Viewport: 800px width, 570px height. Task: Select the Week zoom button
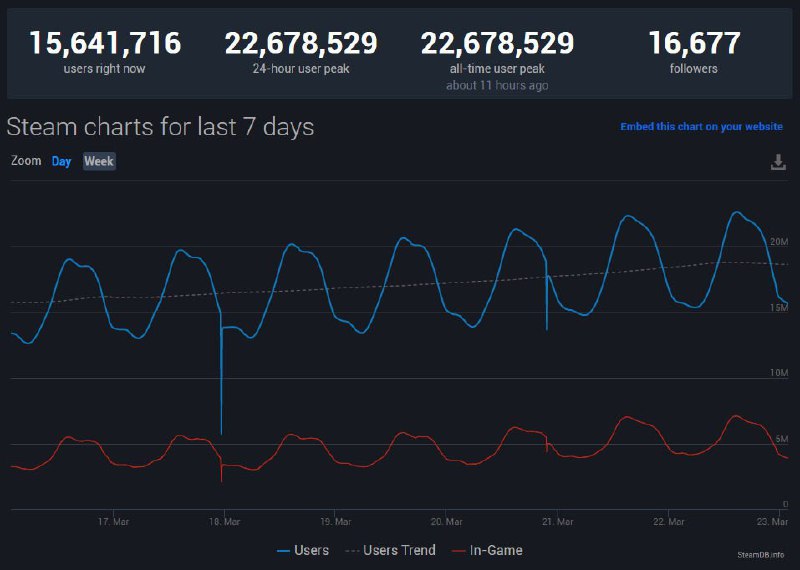click(x=99, y=161)
